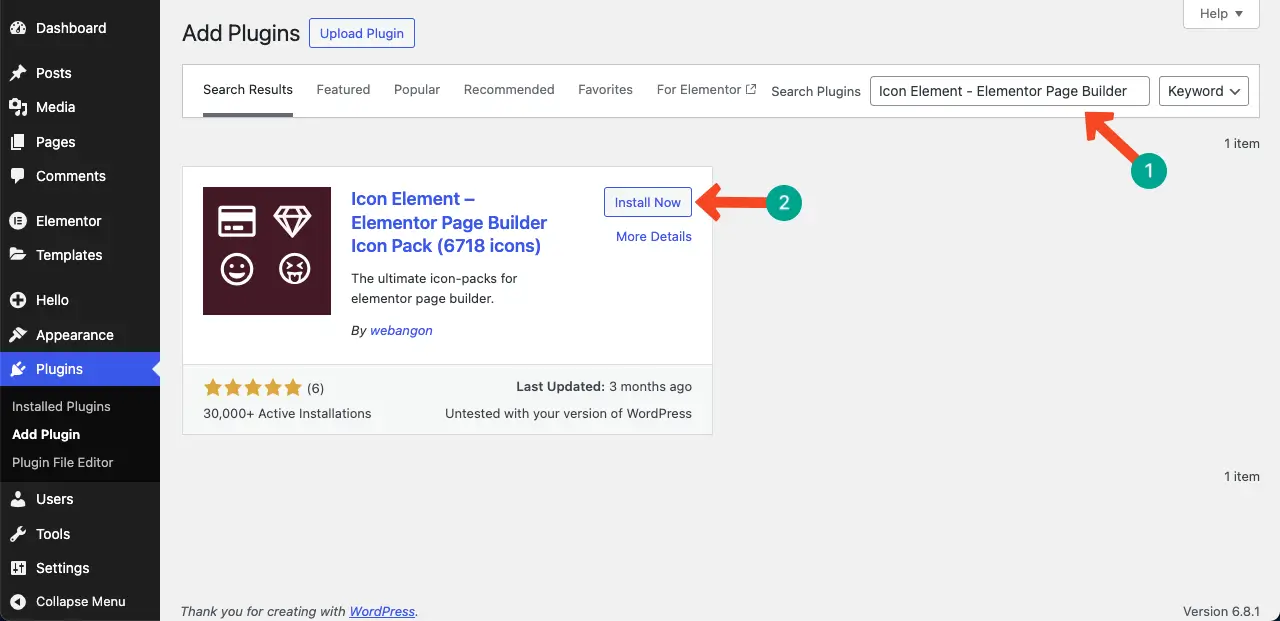
Task: Click the Icon Element plugin thumbnail
Action: (267, 251)
